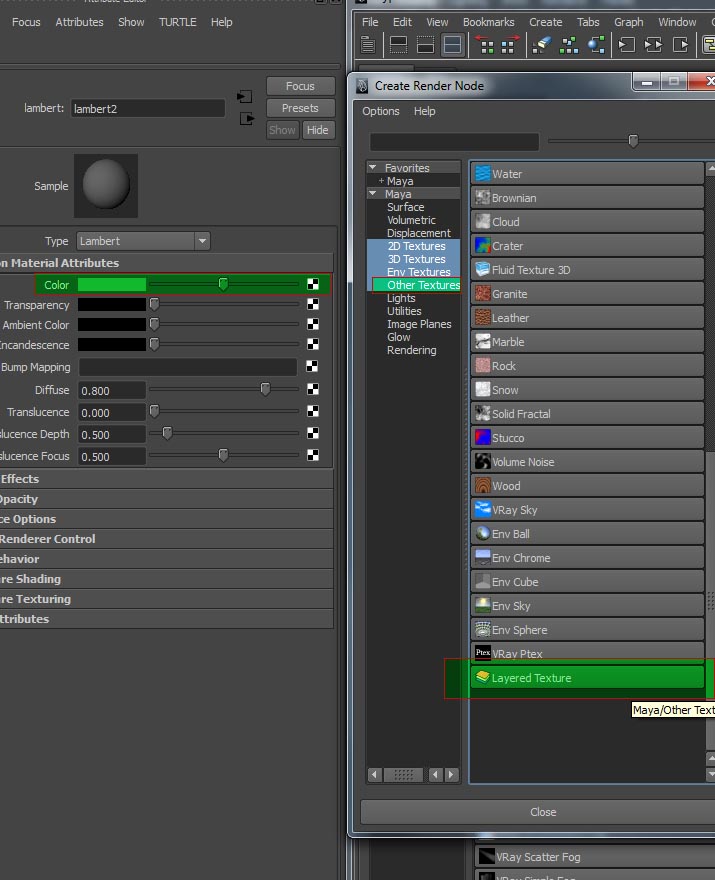715x880 pixels.
Task: Expand the Hardware Shading section
Action: pyautogui.click(x=167, y=579)
